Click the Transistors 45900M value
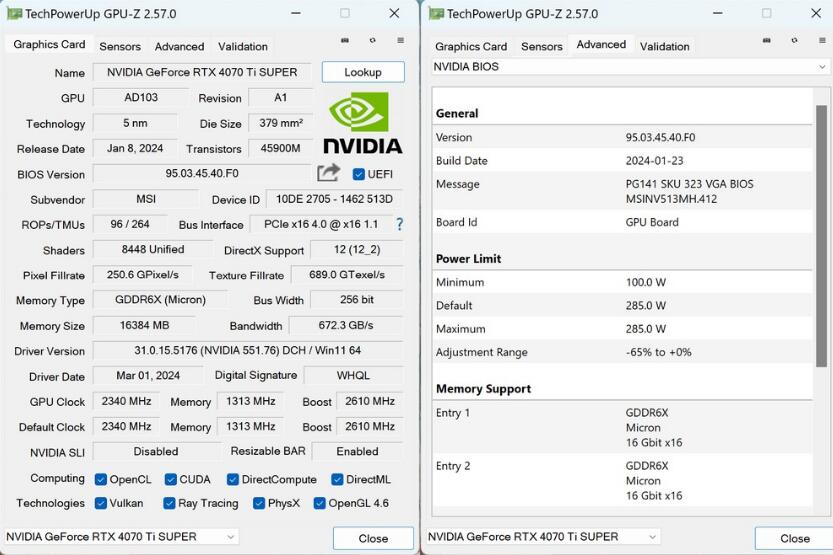 tap(280, 148)
